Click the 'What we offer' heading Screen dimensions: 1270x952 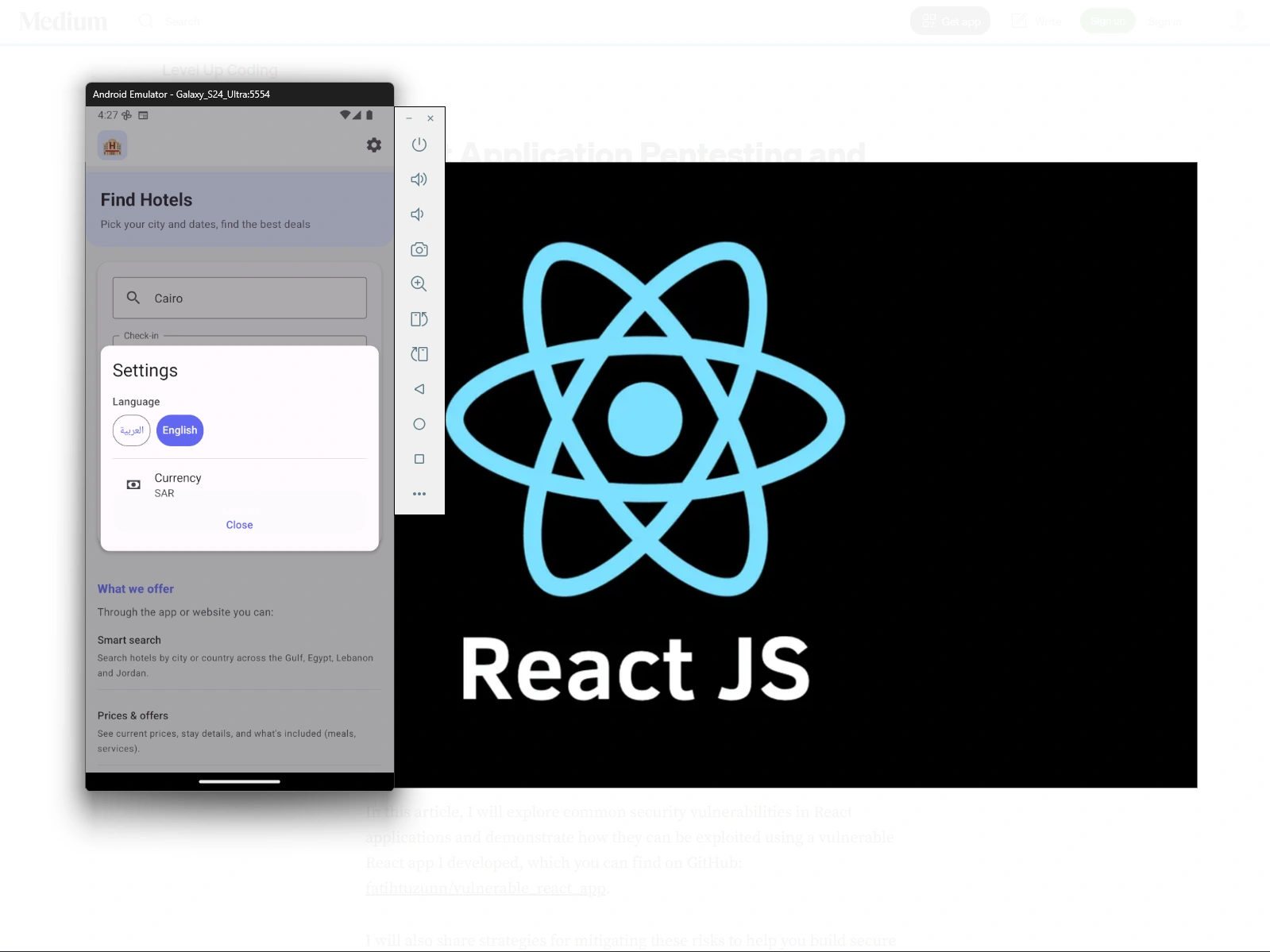click(136, 589)
